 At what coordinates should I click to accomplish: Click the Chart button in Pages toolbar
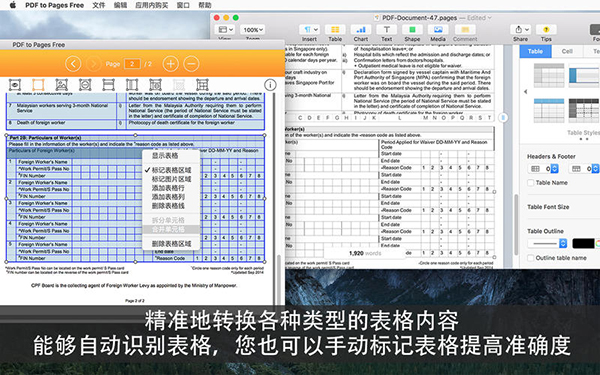click(x=360, y=30)
